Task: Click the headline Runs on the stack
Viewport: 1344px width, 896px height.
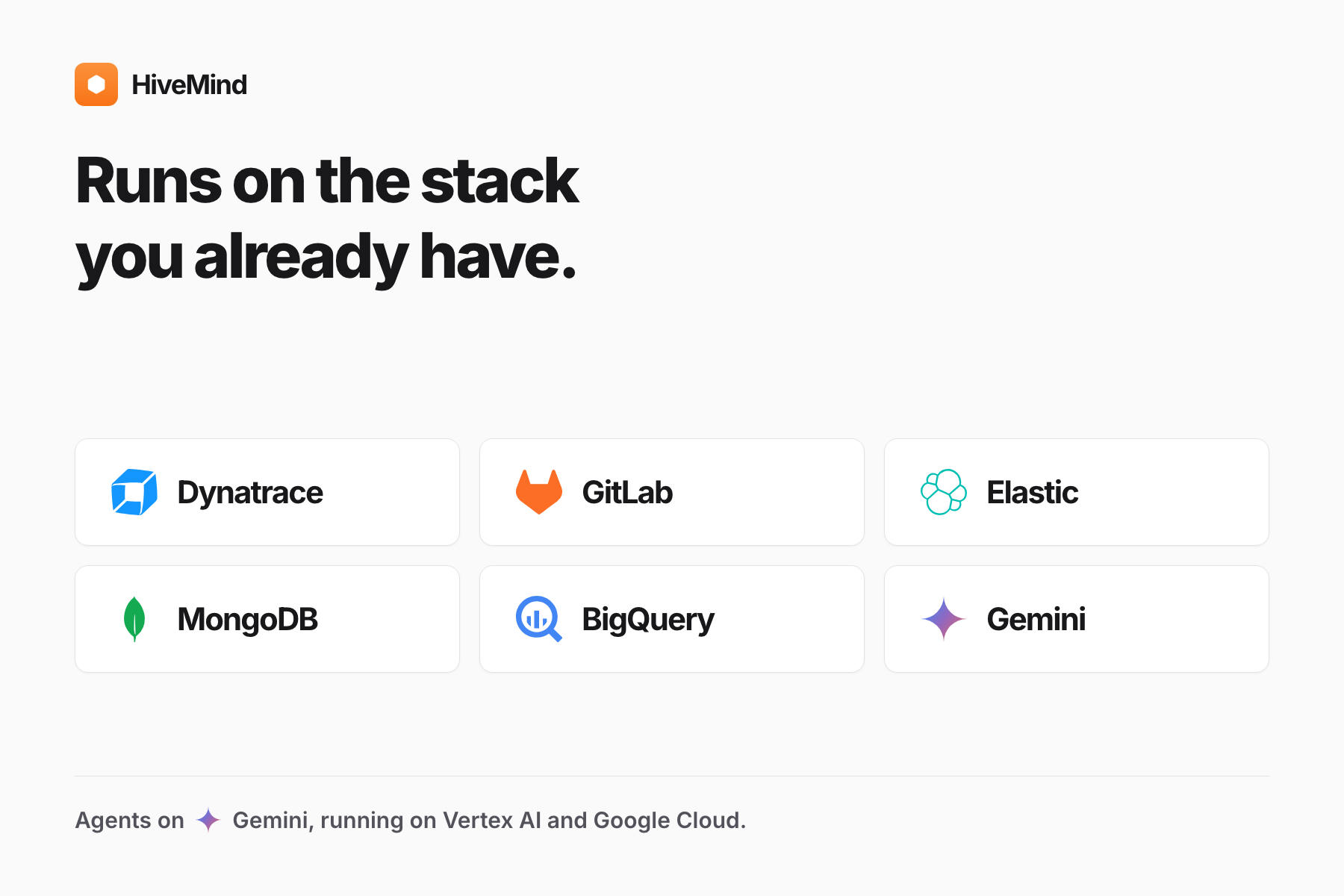Action: click(327, 181)
